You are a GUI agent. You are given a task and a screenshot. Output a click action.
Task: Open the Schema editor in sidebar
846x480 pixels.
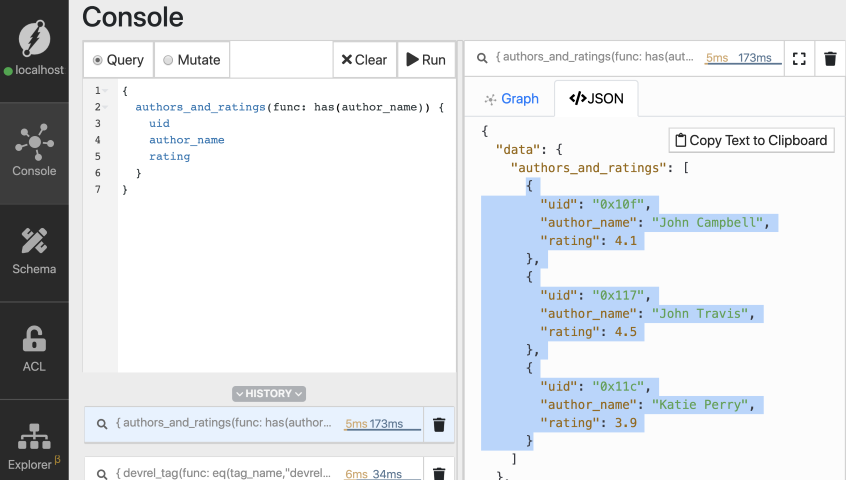coord(34,250)
